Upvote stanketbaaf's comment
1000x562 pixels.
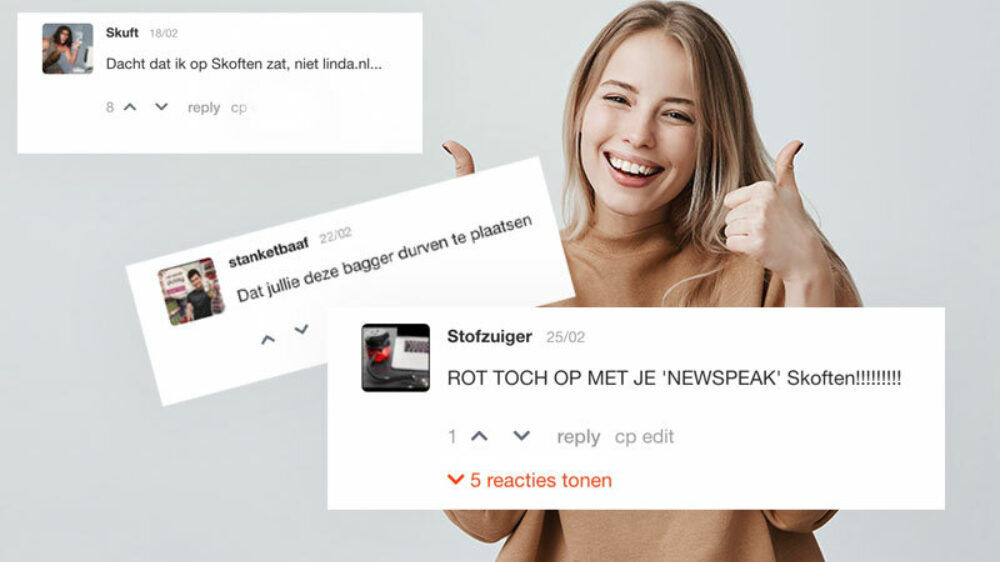coord(268,339)
